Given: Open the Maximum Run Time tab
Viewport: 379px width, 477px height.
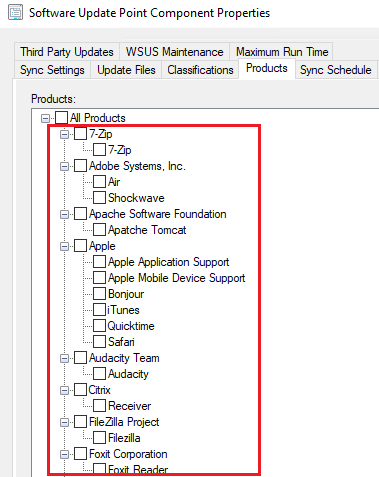Looking at the screenshot, I should [x=282, y=52].
